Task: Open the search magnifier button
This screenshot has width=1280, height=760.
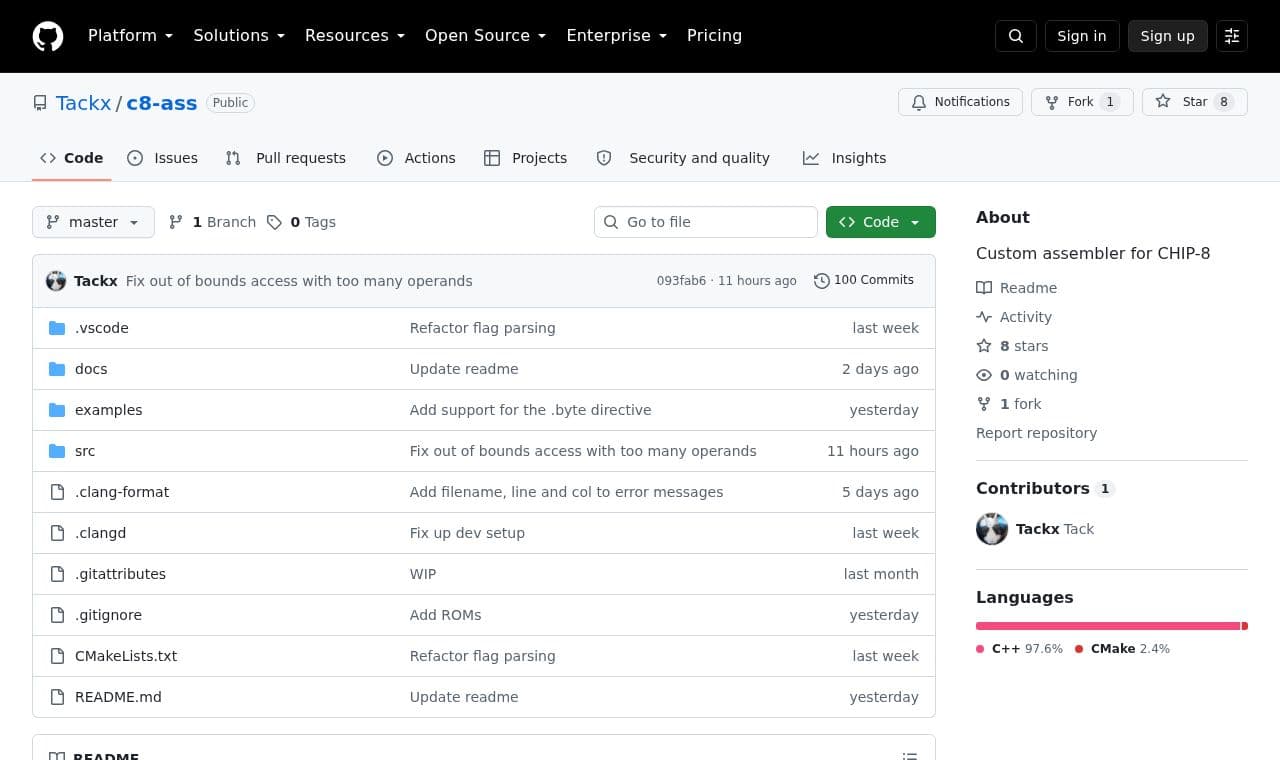Action: tap(1016, 36)
